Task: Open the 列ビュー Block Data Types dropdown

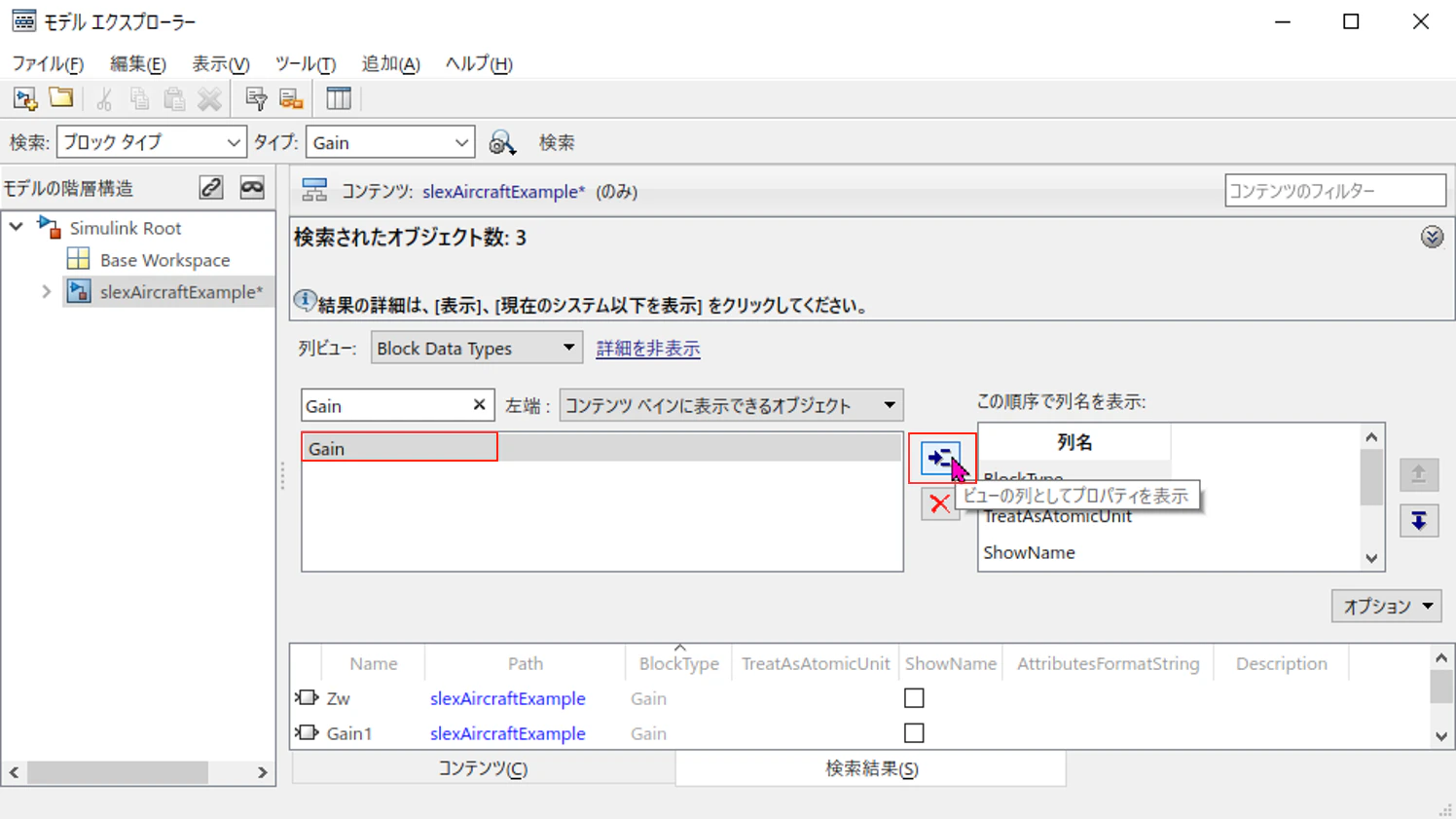Action: pos(476,348)
